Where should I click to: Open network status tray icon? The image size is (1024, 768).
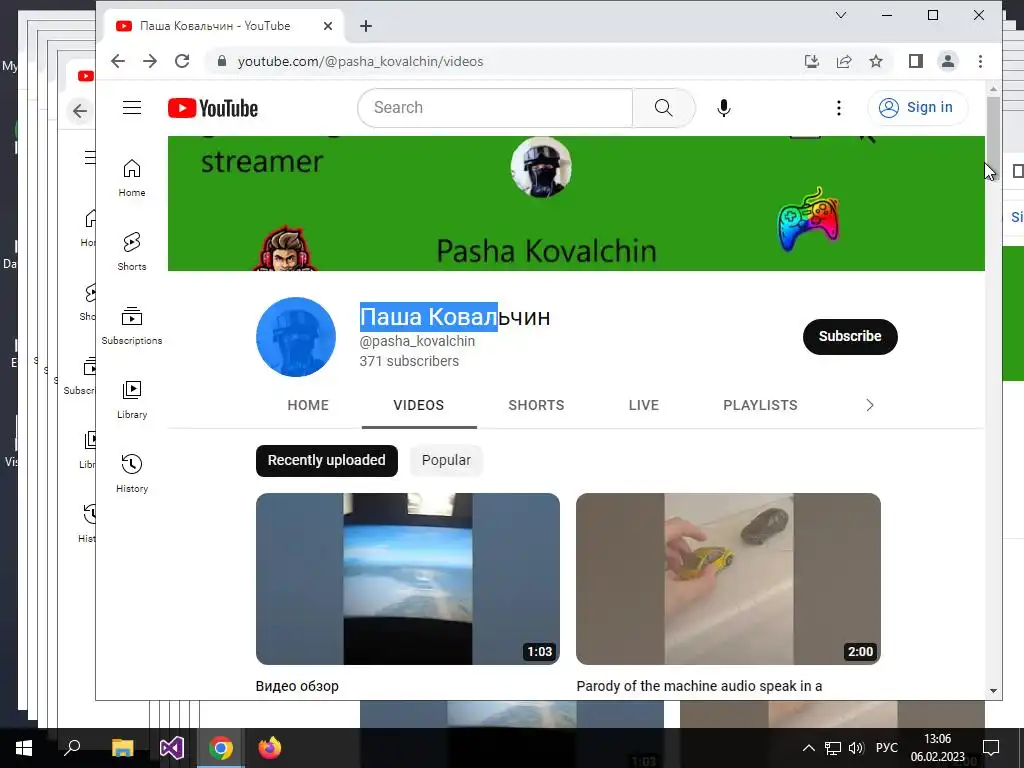pyautogui.click(x=833, y=748)
